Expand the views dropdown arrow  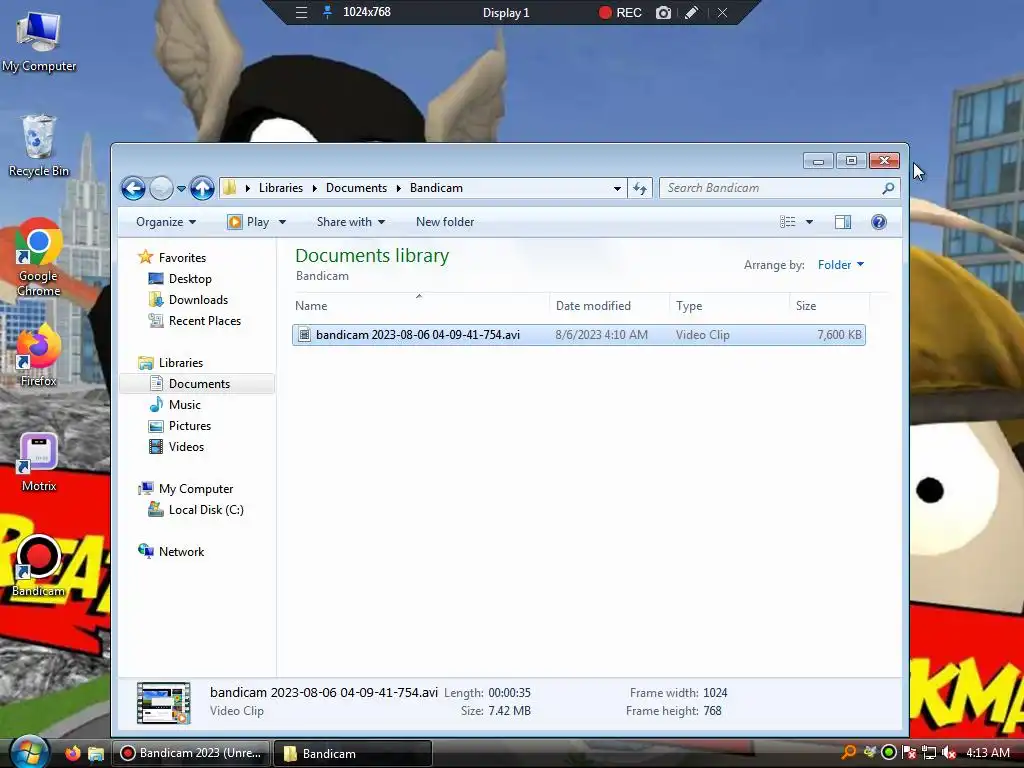click(x=809, y=222)
